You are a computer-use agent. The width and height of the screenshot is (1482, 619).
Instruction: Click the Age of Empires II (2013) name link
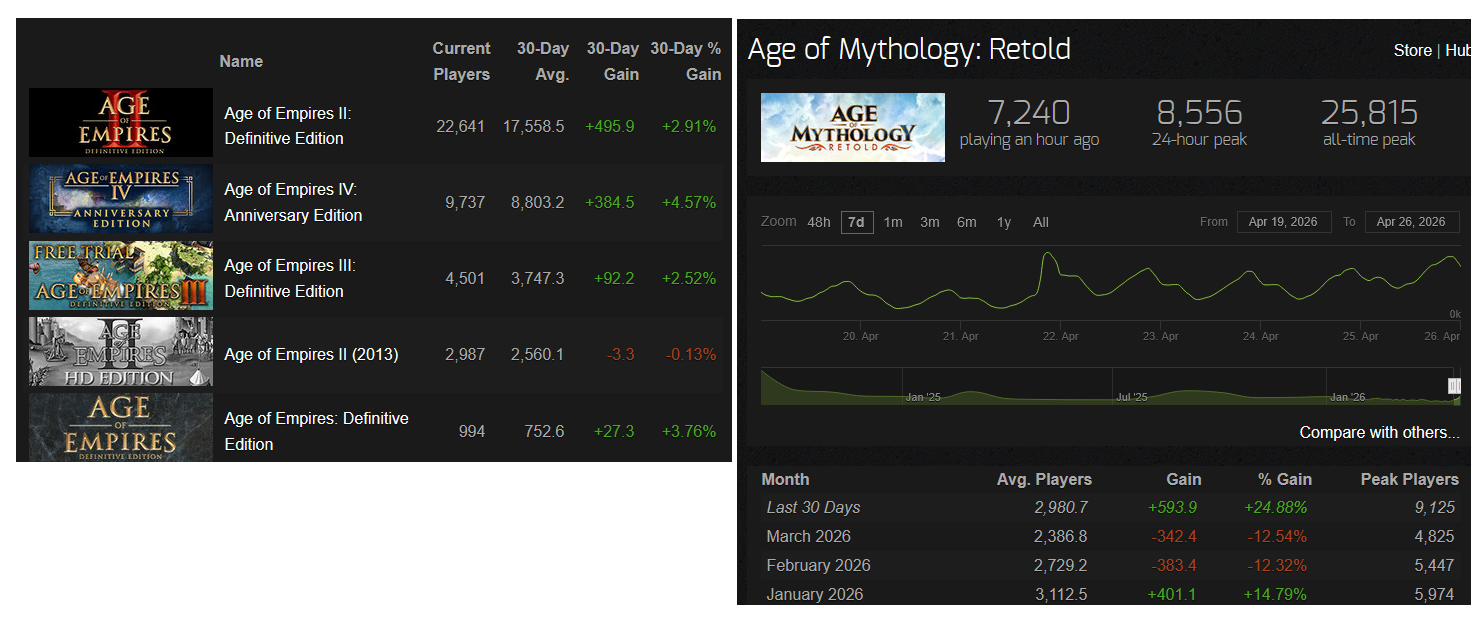click(311, 354)
